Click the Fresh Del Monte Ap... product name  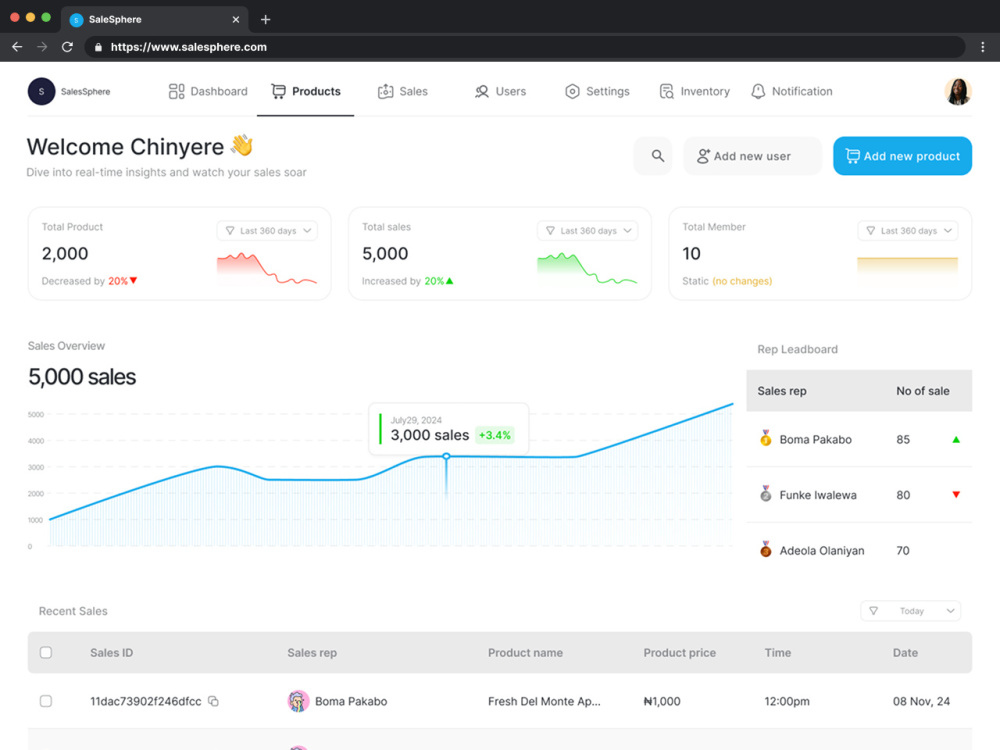point(544,701)
